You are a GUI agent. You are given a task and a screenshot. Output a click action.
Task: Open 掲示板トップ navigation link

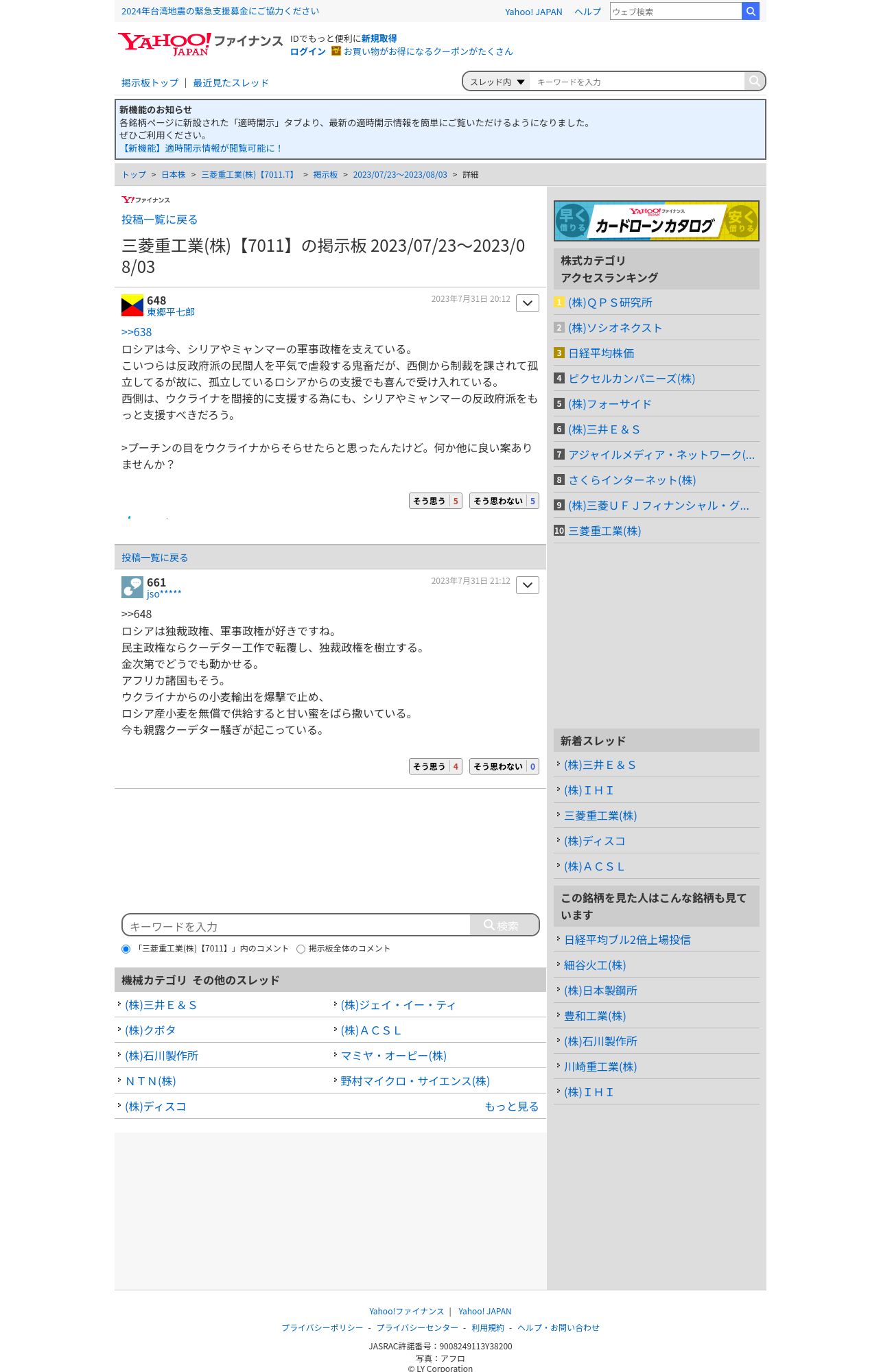tap(150, 83)
